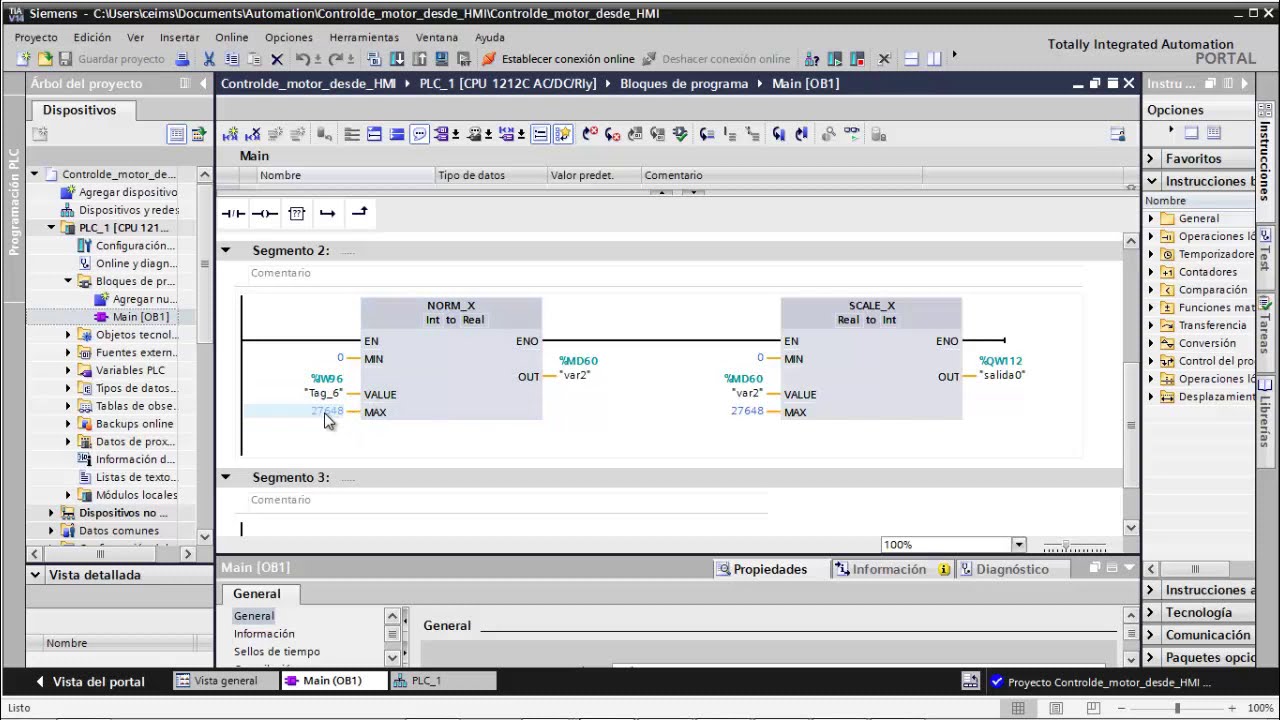Switch to Vista general taskbar tab

226,681
